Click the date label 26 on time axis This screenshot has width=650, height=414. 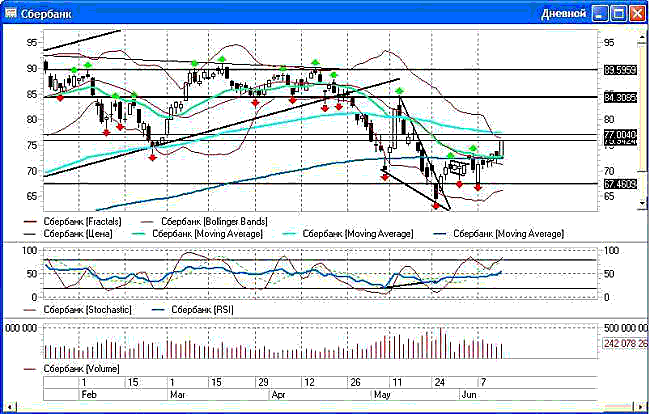(x=356, y=382)
